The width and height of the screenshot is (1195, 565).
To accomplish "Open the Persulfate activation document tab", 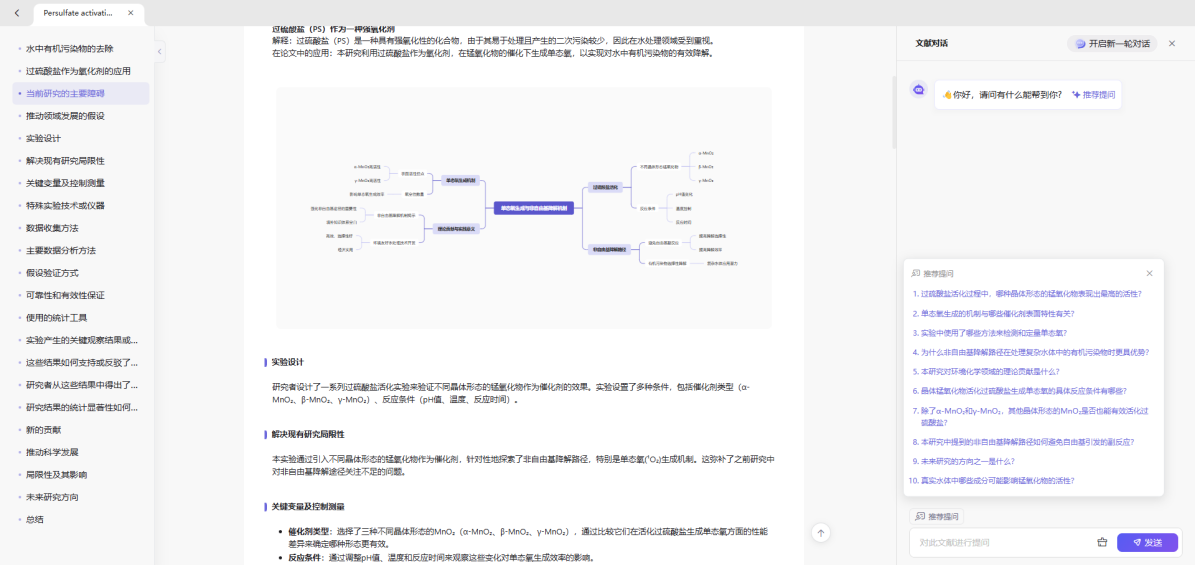I will coord(78,13).
